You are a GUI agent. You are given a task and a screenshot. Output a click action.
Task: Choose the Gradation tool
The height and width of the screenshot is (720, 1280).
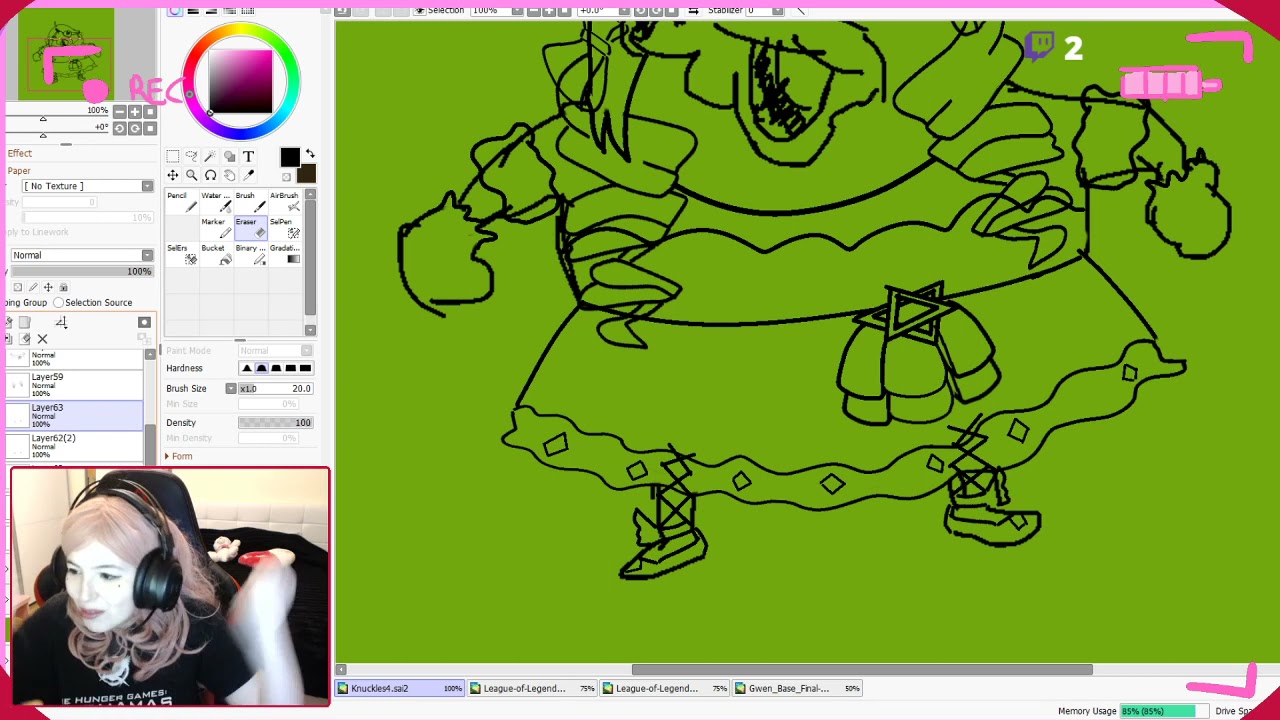coord(284,253)
